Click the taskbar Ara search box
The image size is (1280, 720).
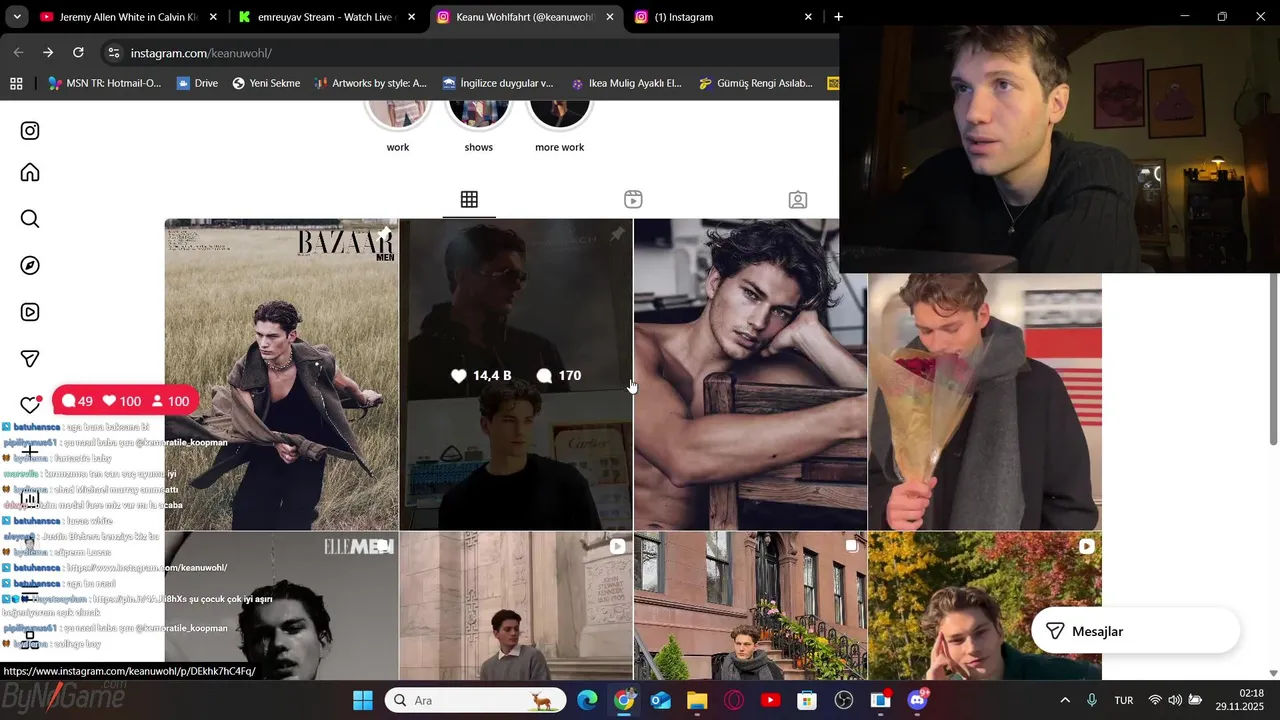click(x=475, y=700)
